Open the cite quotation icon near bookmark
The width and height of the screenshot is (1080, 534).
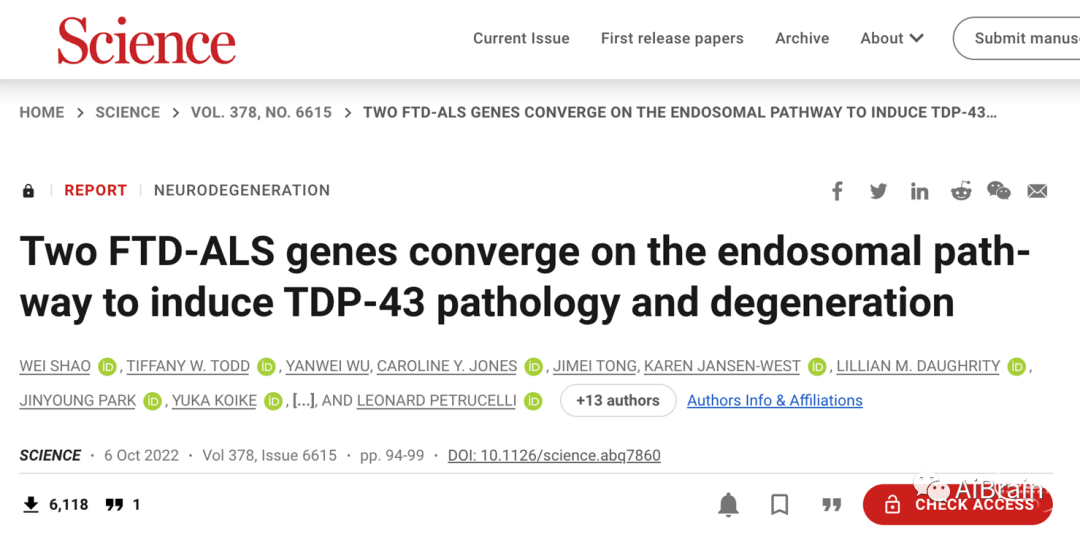832,505
